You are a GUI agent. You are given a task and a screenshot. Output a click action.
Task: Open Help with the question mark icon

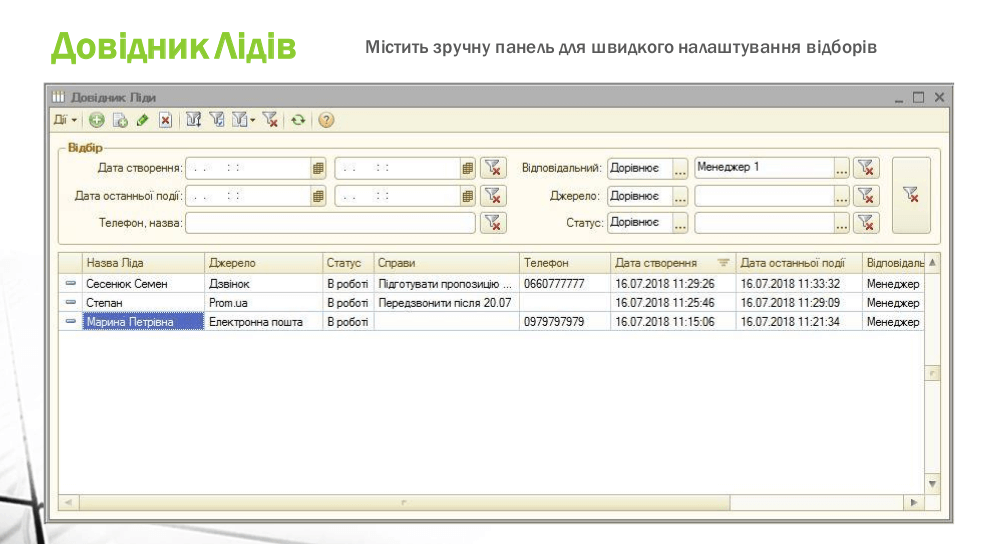click(326, 120)
